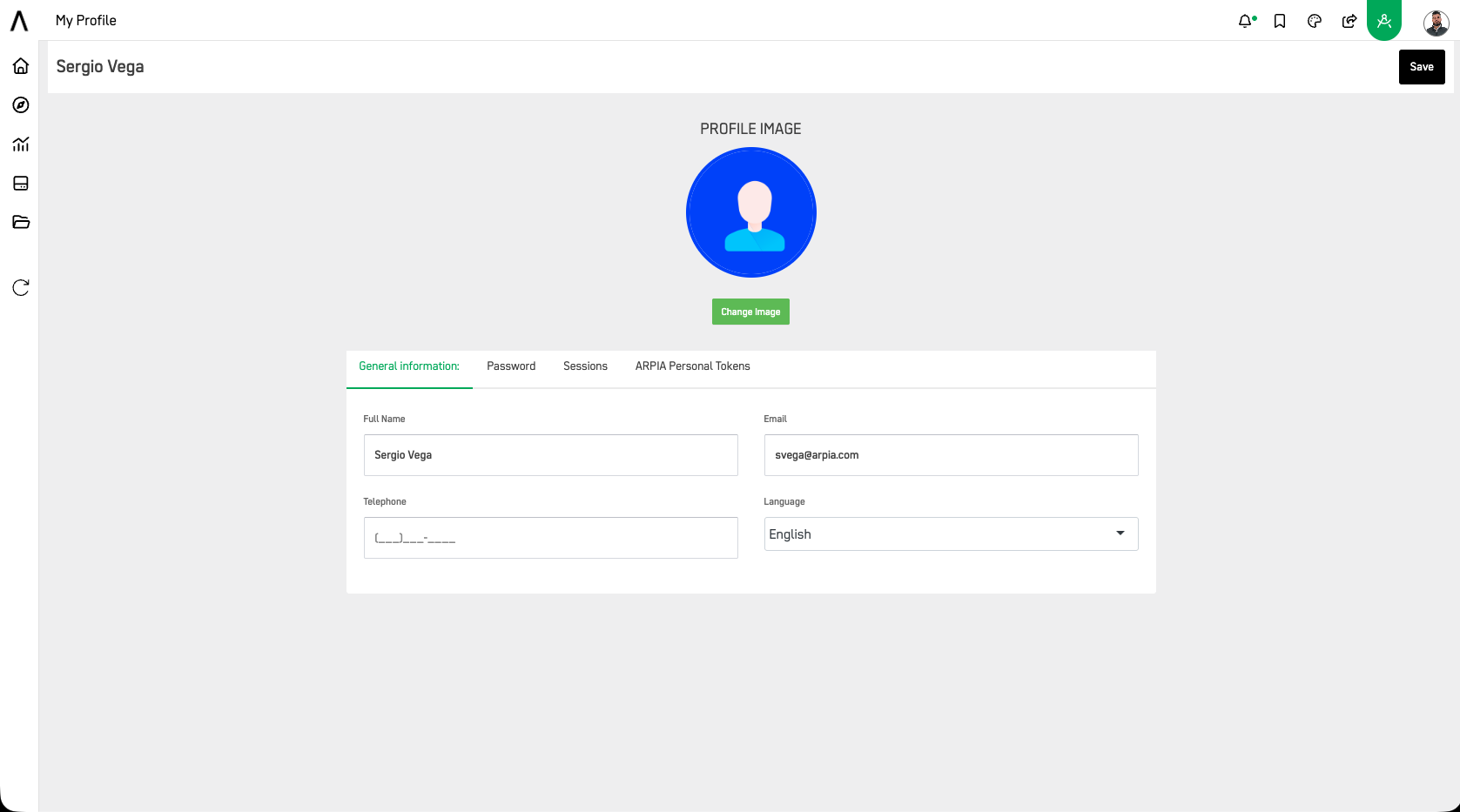The image size is (1460, 812).
Task: Open the theme palette icon
Action: (1315, 21)
